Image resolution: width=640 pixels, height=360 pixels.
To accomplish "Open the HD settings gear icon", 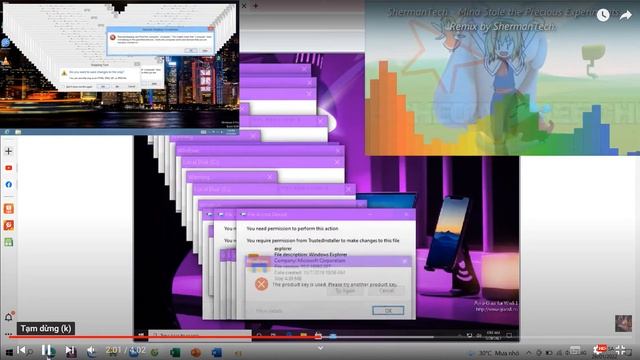I will (x=600, y=350).
